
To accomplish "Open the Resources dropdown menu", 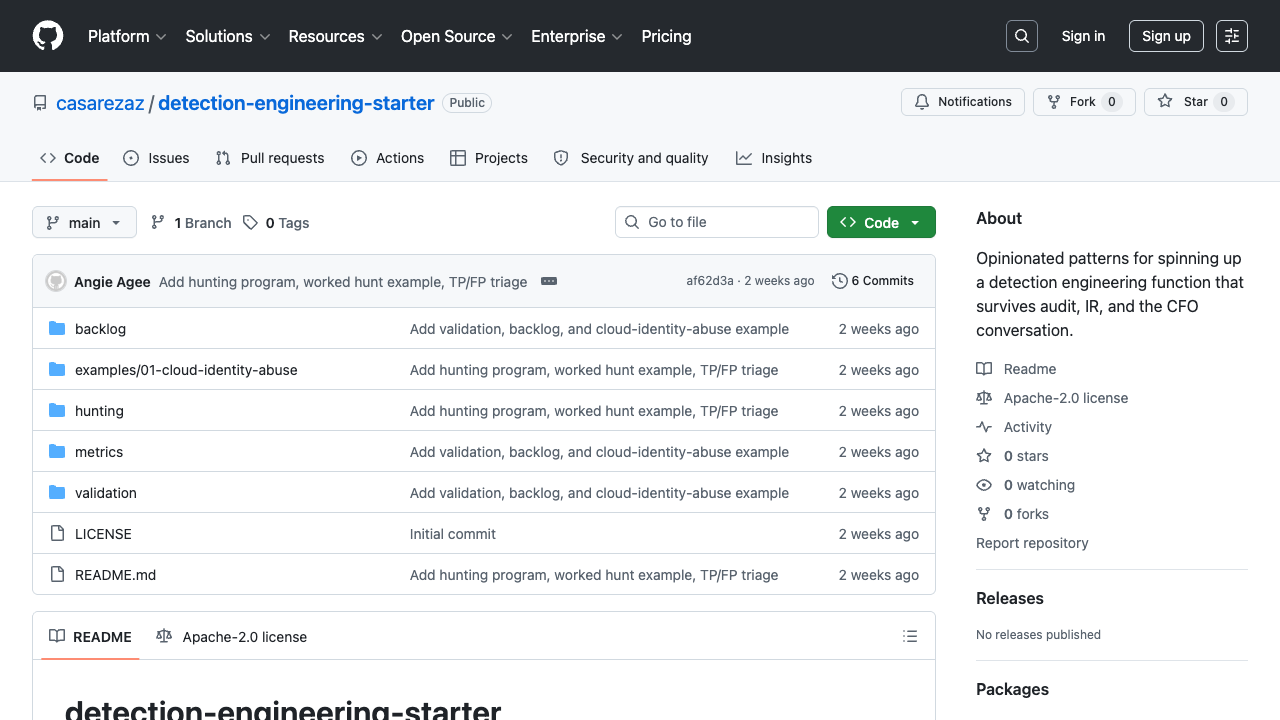I will (335, 36).
